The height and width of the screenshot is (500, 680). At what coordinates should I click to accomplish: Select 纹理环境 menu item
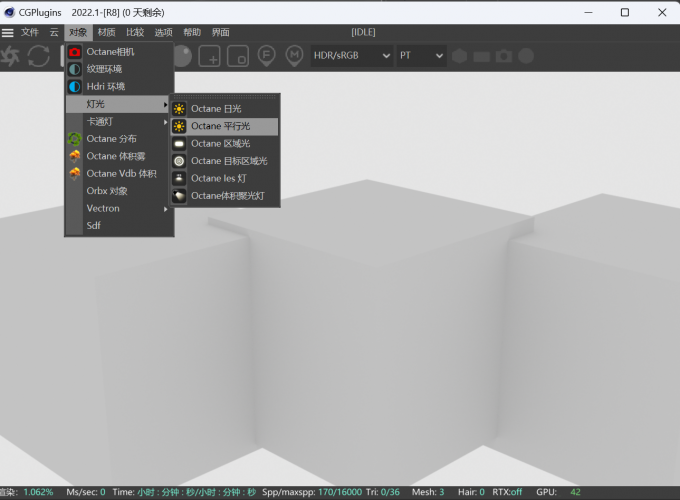point(120,69)
